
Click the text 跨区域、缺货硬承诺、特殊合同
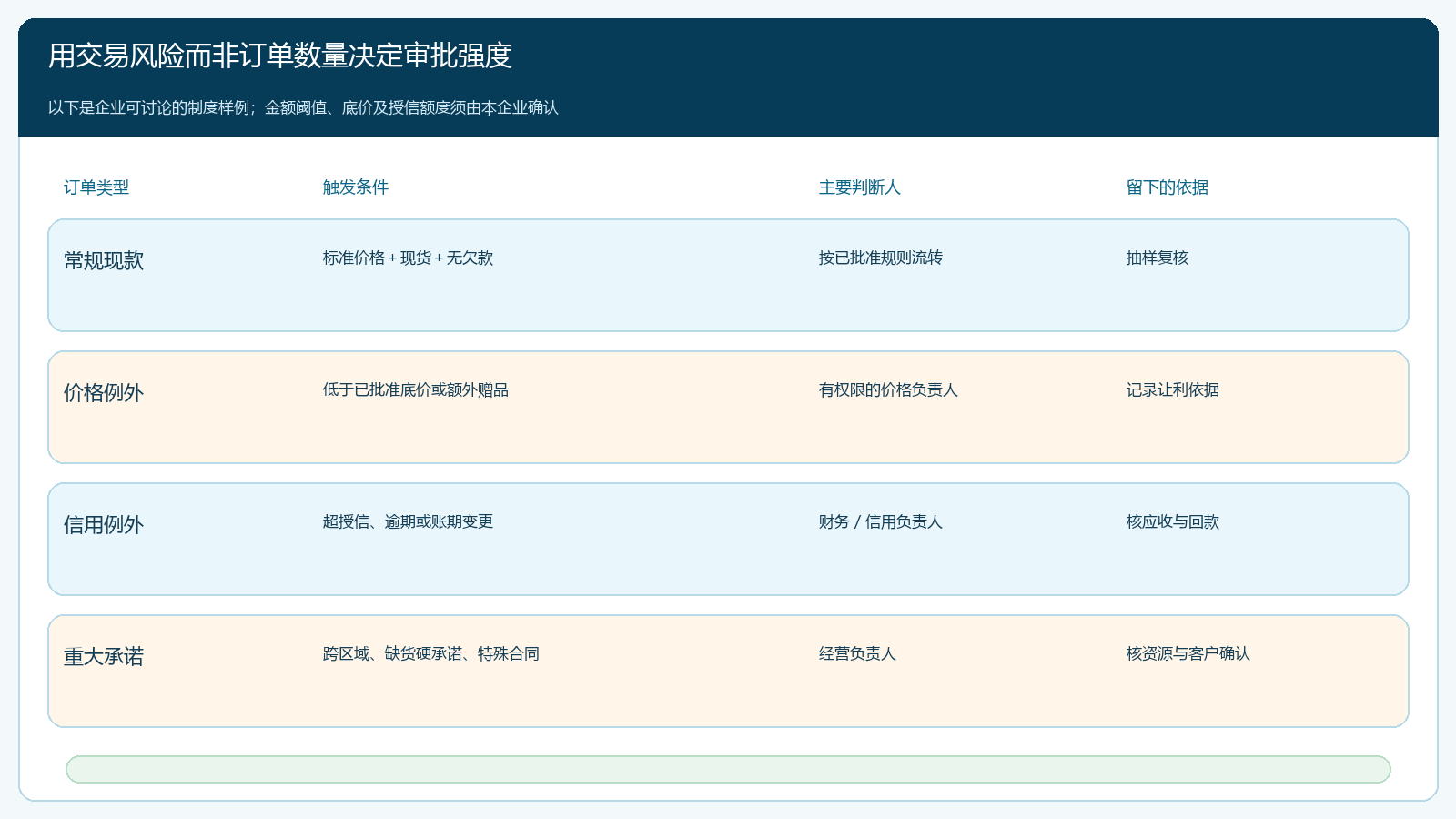pyautogui.click(x=431, y=653)
